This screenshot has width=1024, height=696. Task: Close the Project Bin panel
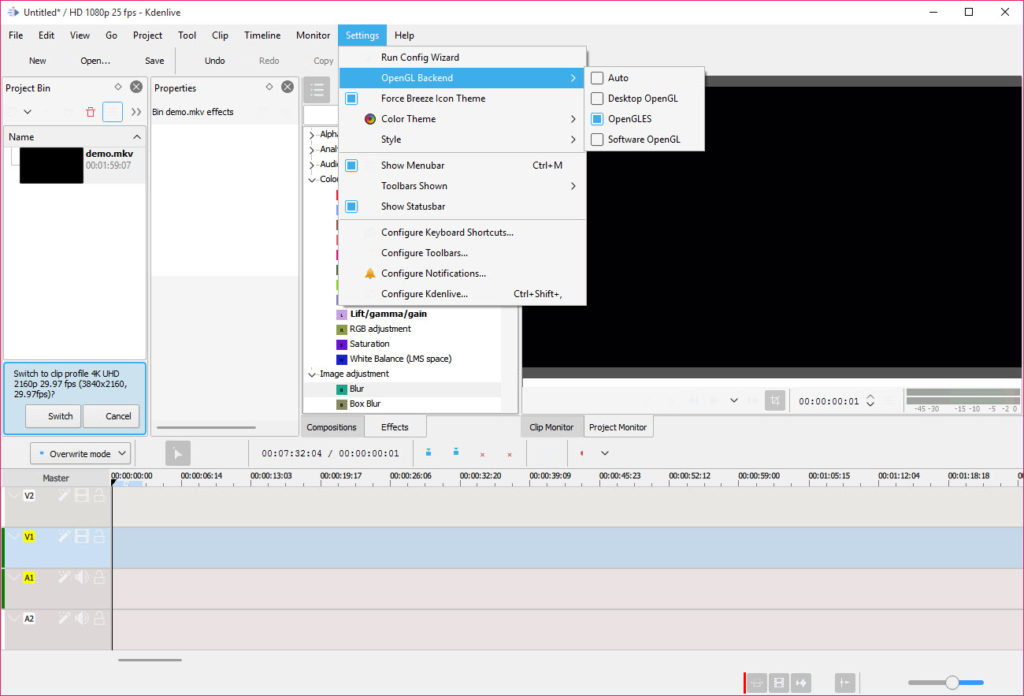(x=136, y=87)
